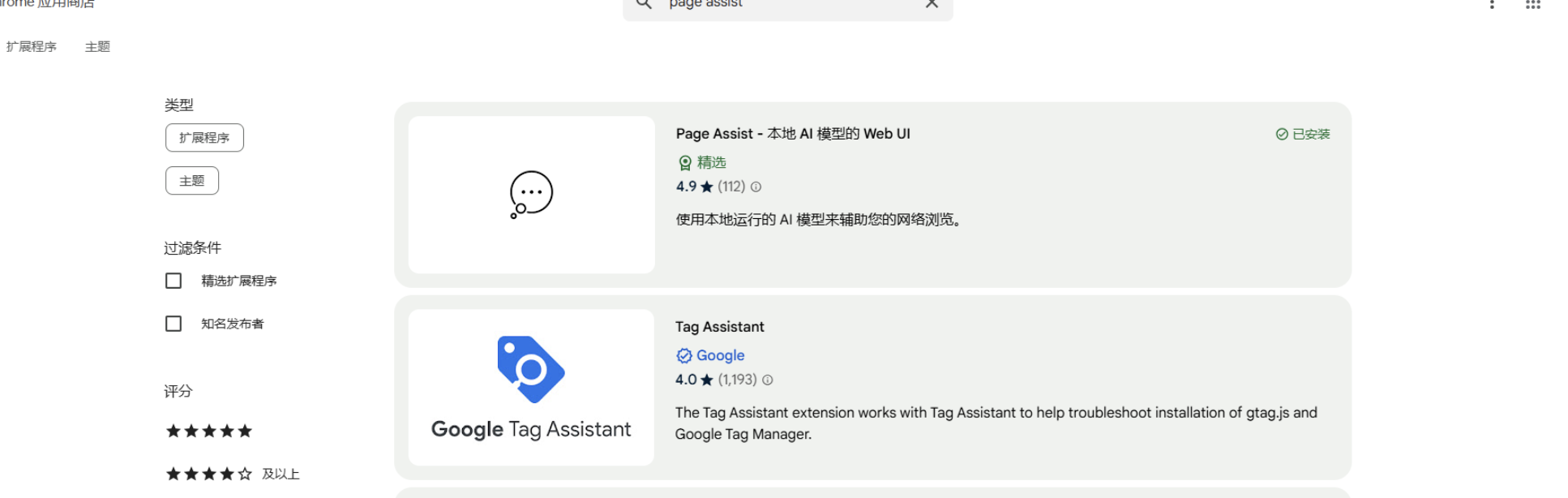This screenshot has height=498, width=1568.
Task: Filter by five-star rating
Action: tap(209, 431)
